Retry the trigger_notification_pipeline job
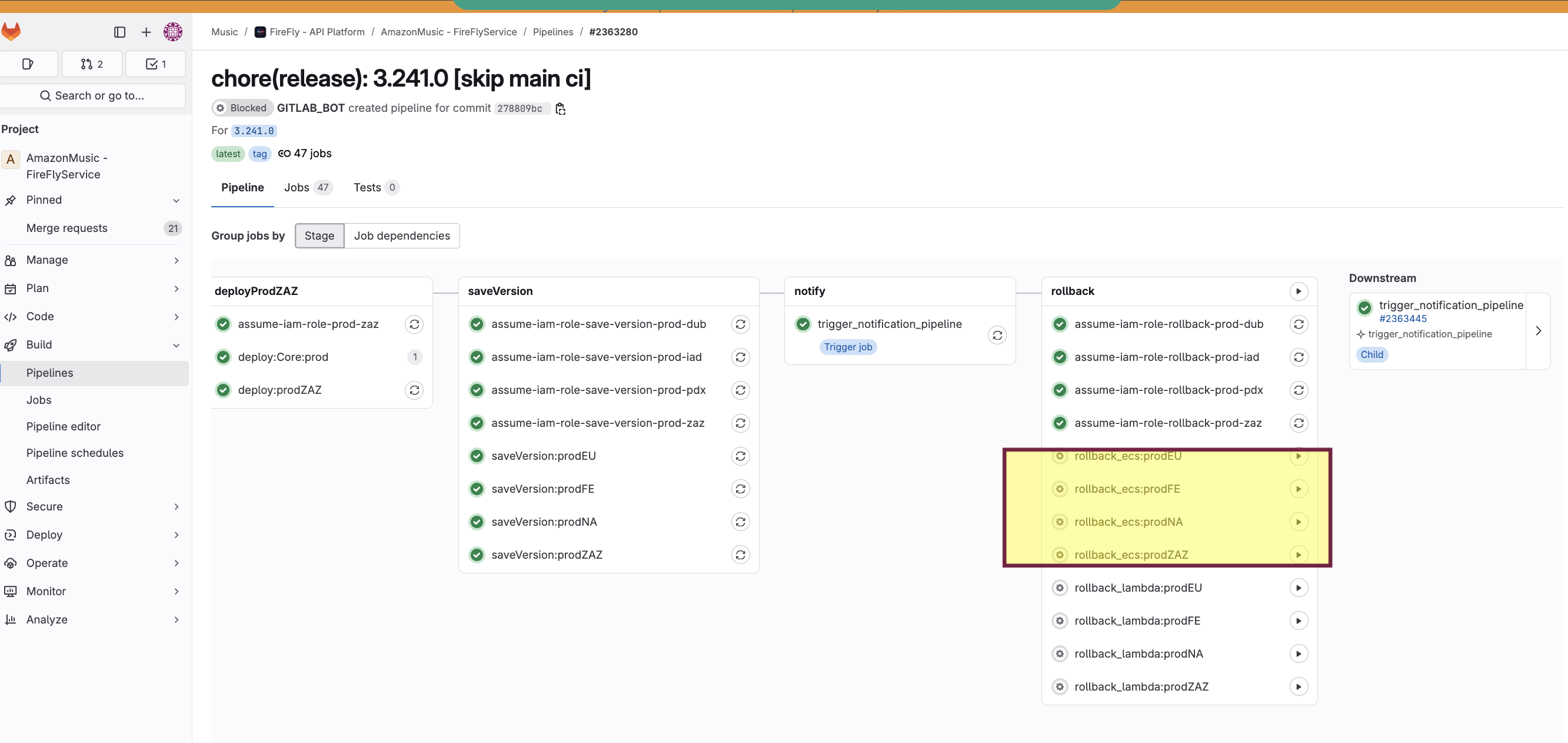The image size is (1568, 743). coord(997,335)
